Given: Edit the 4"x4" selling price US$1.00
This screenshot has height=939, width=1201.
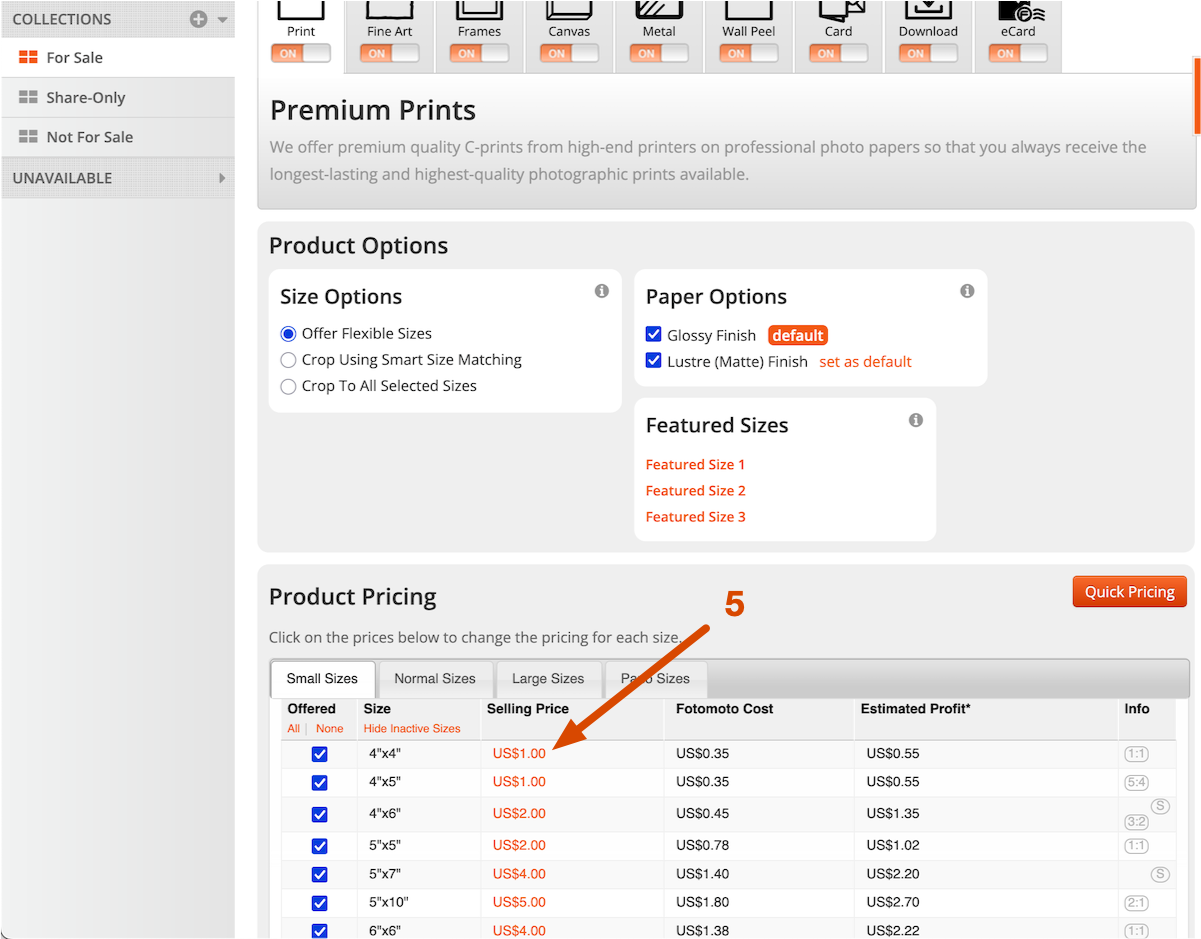Looking at the screenshot, I should [x=519, y=754].
